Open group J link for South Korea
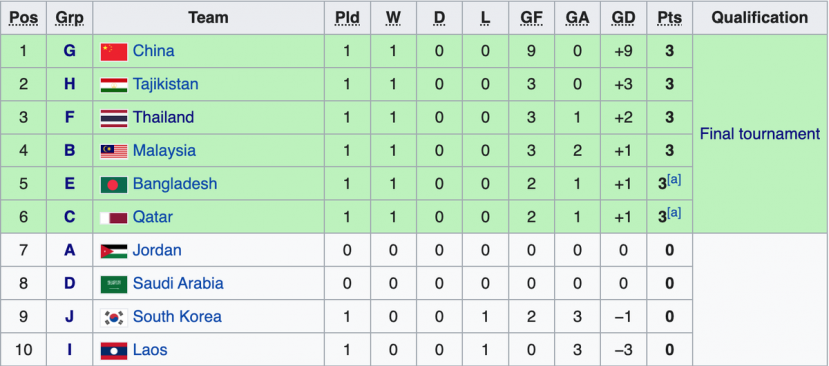The image size is (829, 366). pos(69,316)
